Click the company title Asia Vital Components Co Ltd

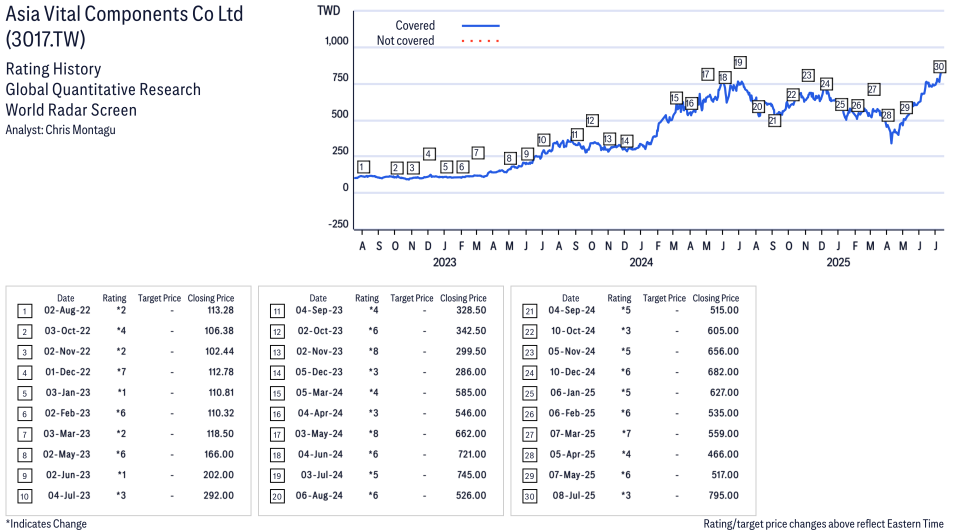(x=124, y=14)
